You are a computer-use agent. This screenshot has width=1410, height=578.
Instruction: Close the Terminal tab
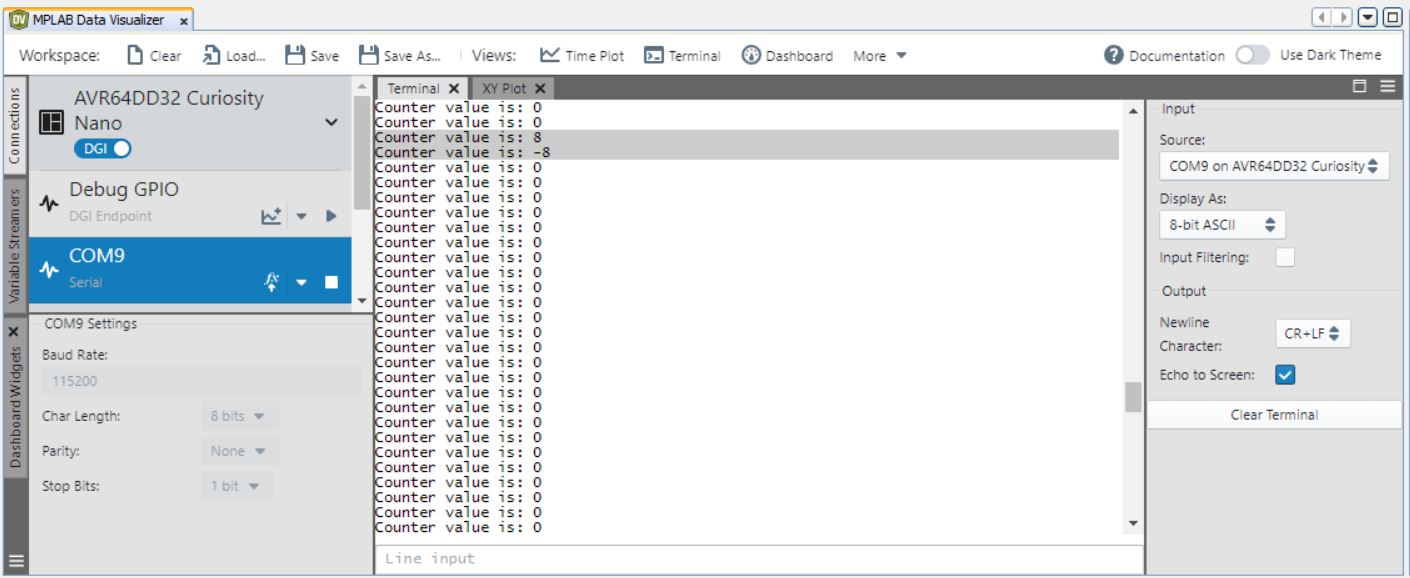452,88
